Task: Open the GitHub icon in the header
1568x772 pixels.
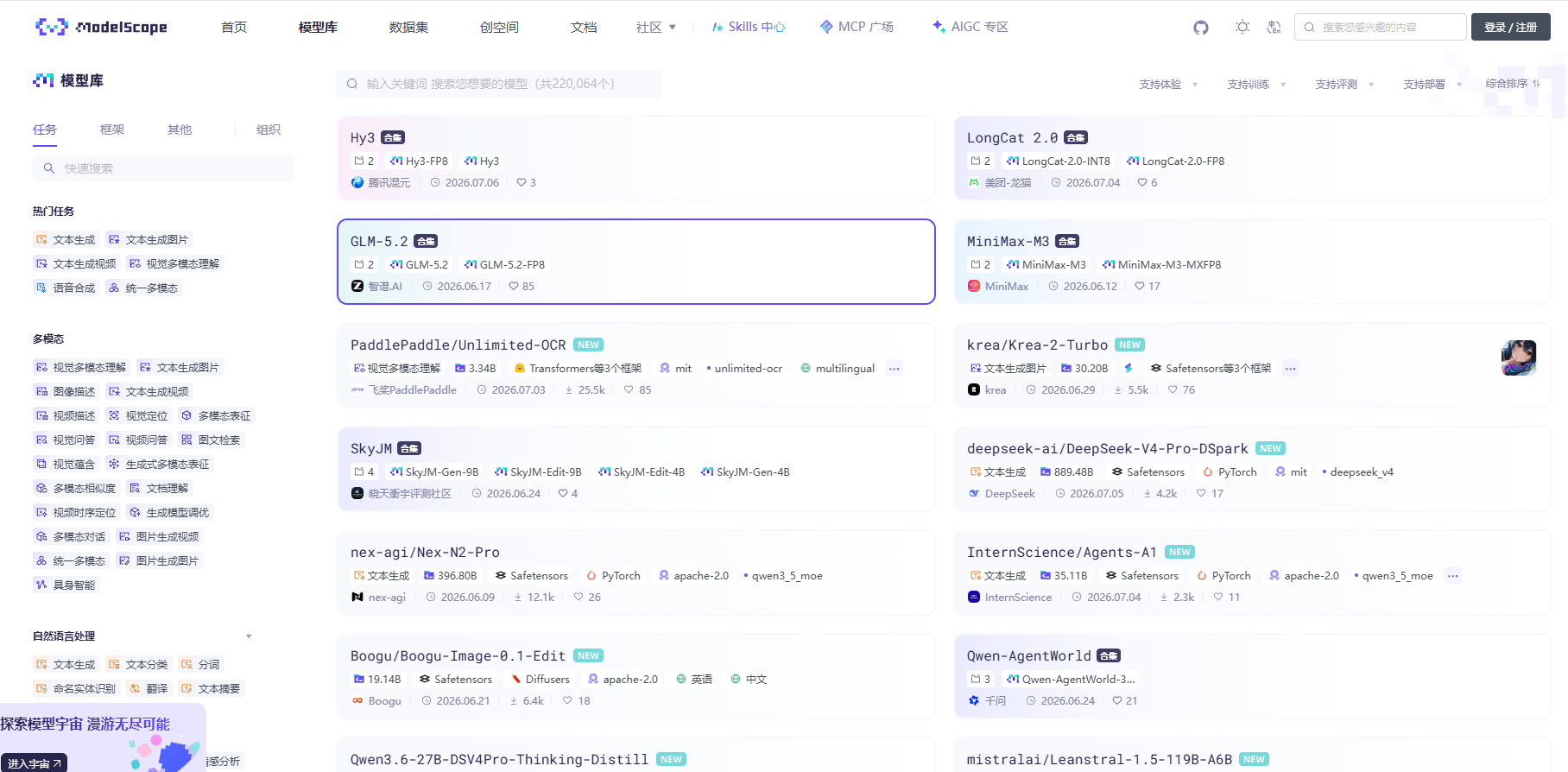Action: pos(1201,28)
